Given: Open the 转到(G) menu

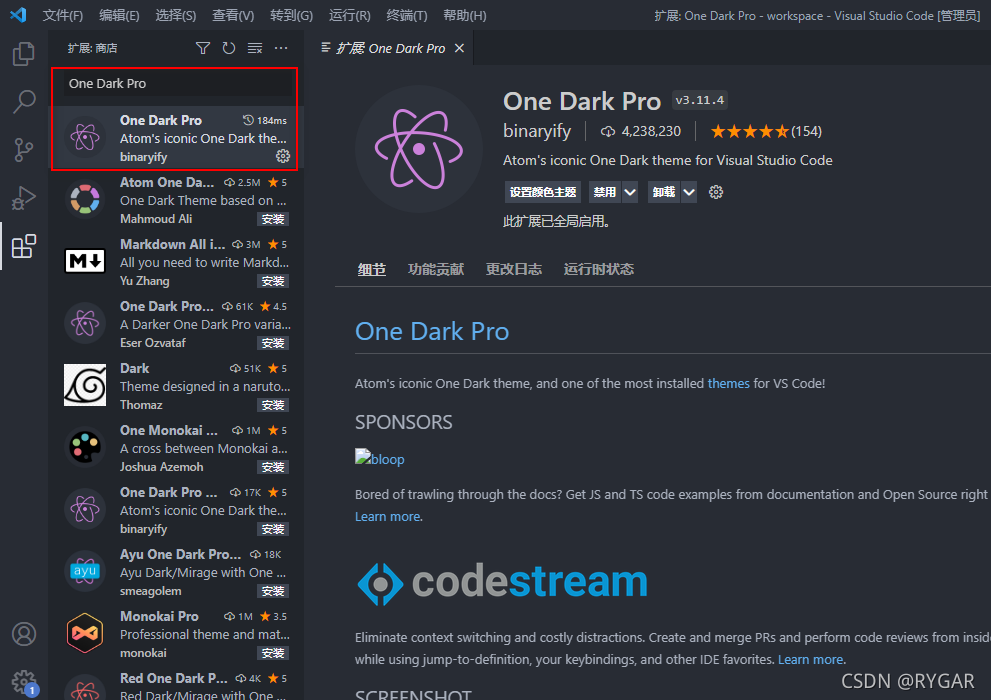Looking at the screenshot, I should point(291,15).
